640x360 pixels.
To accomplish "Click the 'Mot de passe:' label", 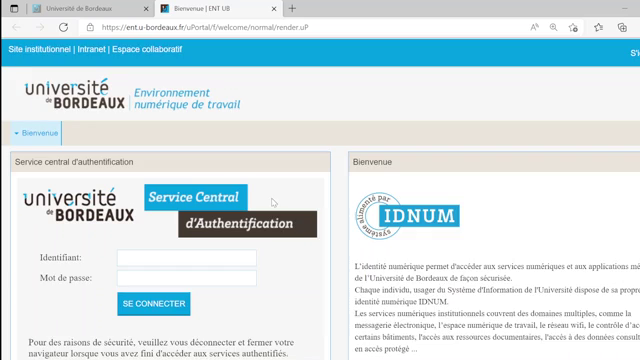I will click(x=66, y=278).
